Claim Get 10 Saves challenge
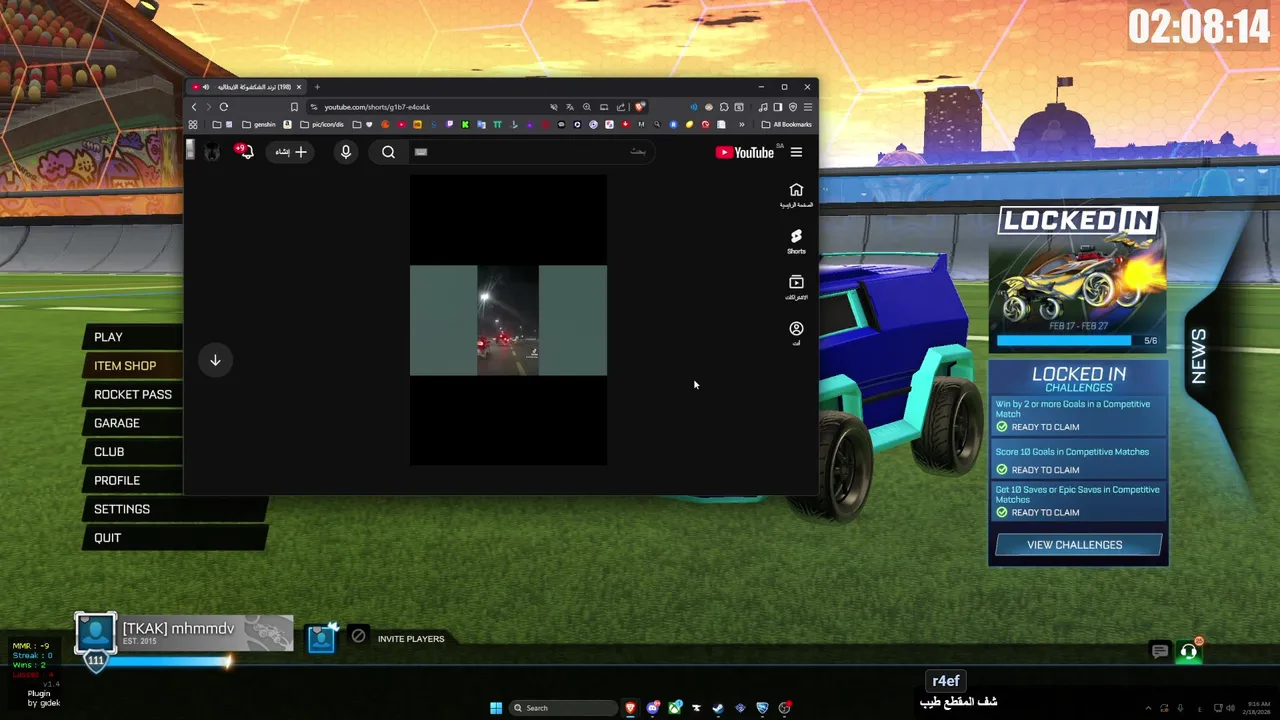1280x720 pixels. (1079, 500)
